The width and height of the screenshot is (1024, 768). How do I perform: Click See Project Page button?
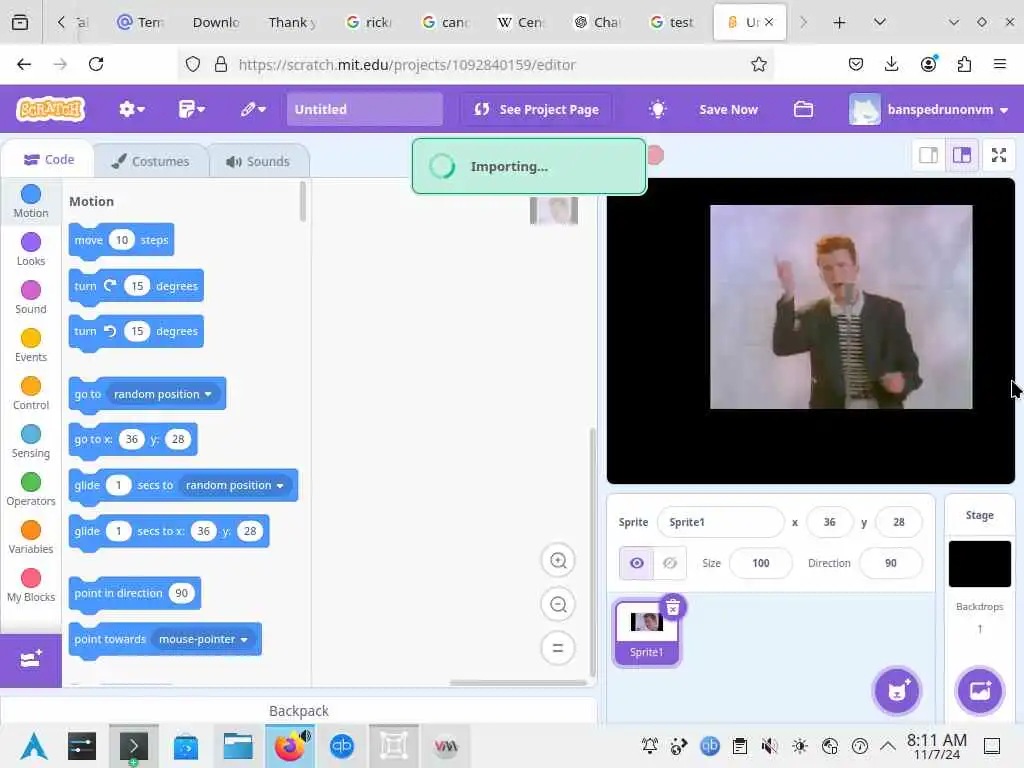coord(536,109)
